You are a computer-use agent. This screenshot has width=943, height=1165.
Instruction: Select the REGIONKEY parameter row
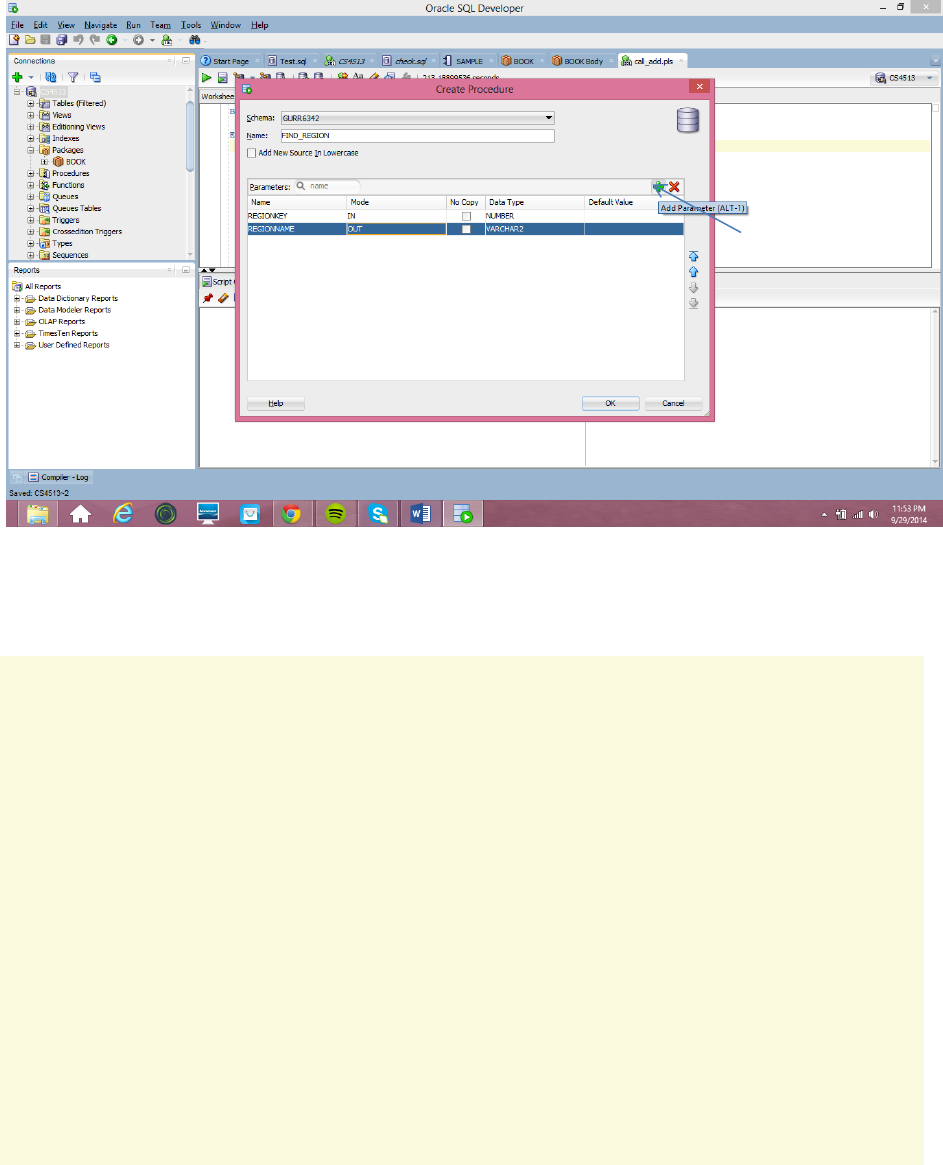click(465, 216)
